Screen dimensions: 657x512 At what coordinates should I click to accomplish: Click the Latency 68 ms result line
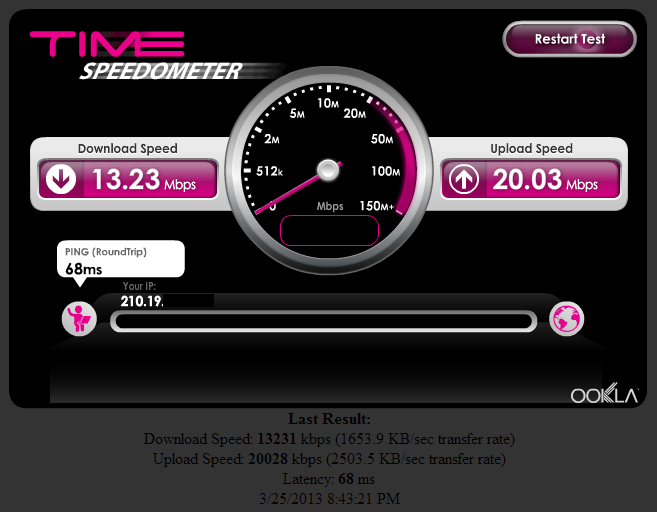[329, 479]
